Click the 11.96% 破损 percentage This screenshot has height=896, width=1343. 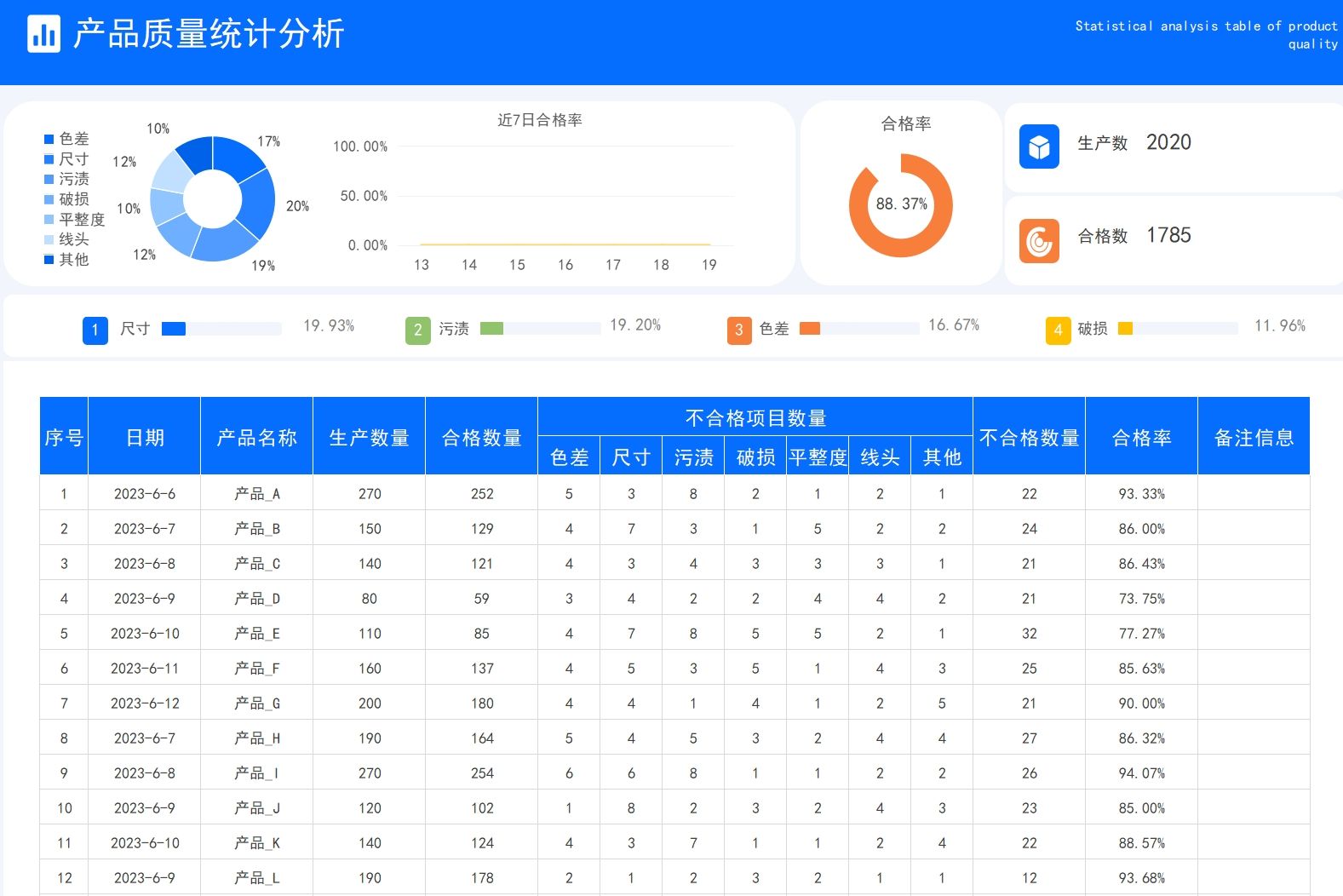click(1280, 325)
